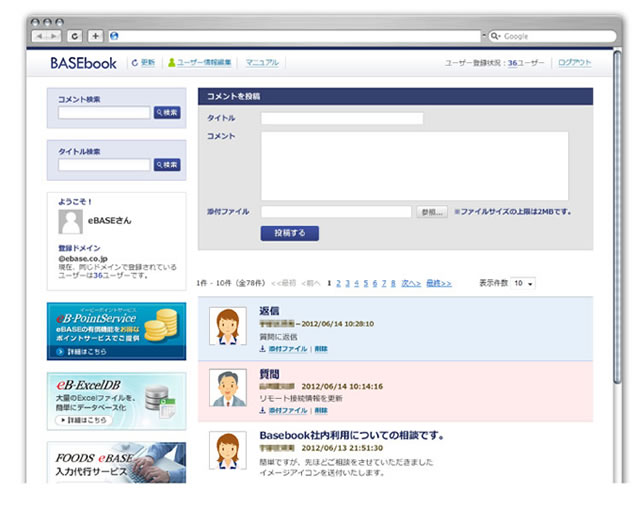This screenshot has width=640, height=508.
Task: Click the eBASE user avatar placeholder
Action: pos(71,222)
